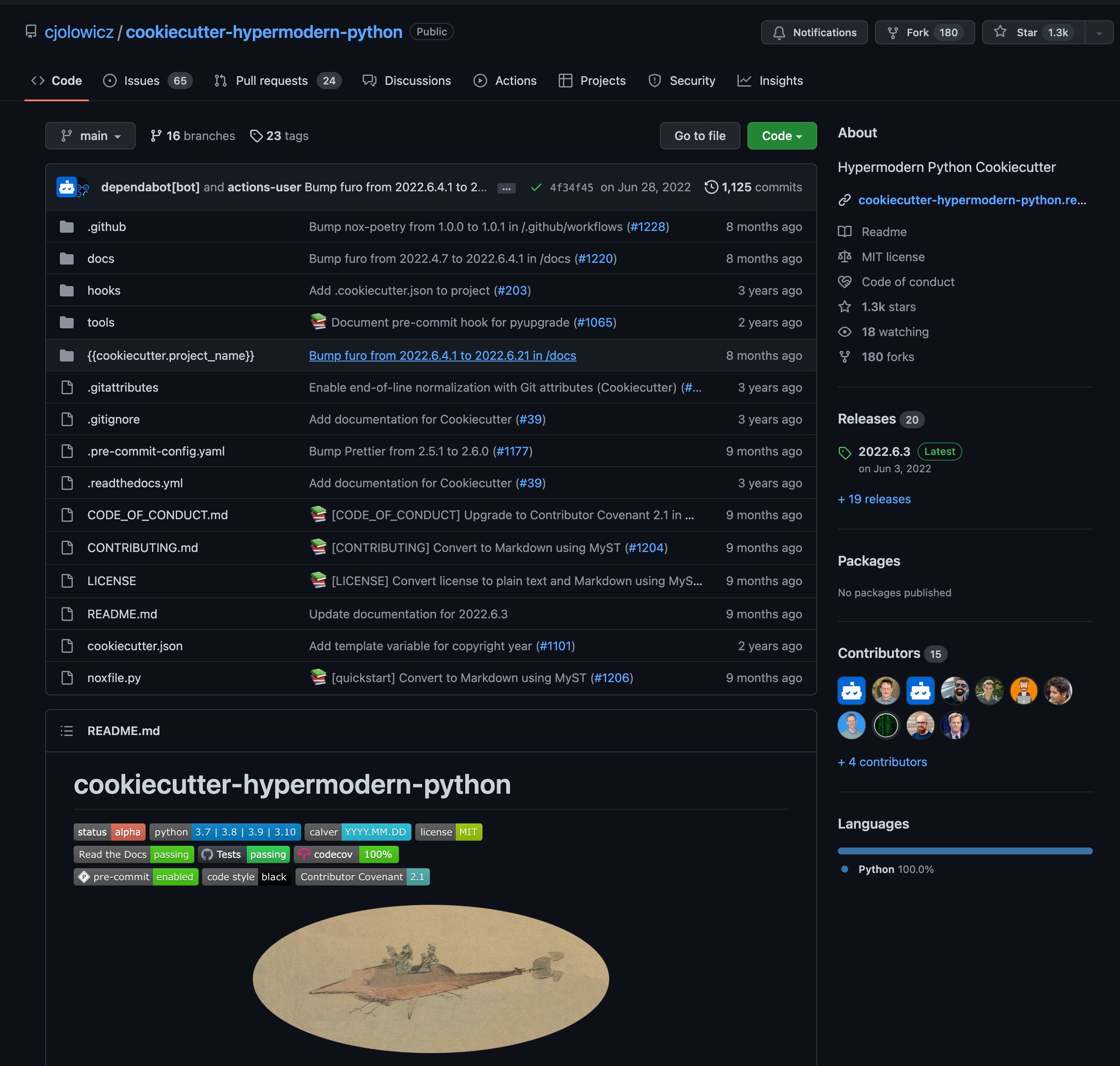Open the Releases heading link
This screenshot has width=1120, height=1066.
tap(867, 419)
